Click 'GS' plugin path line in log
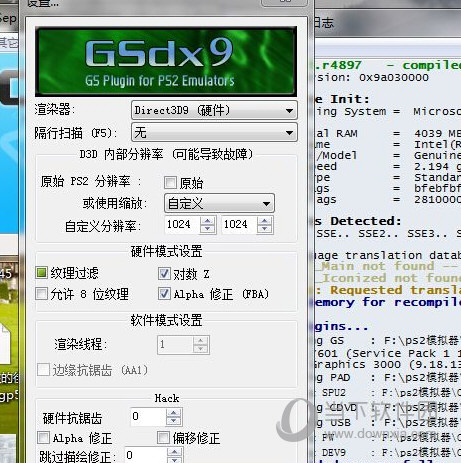The image size is (461, 463). [388, 340]
